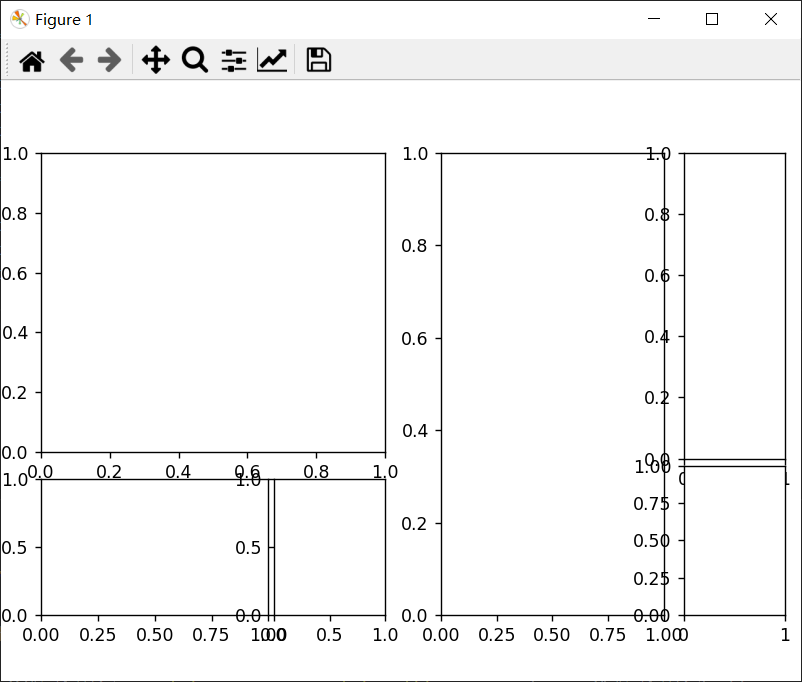Click the 0.8 x-tick label of the top-left subplot
Screen dimensions: 802x682
(316, 472)
